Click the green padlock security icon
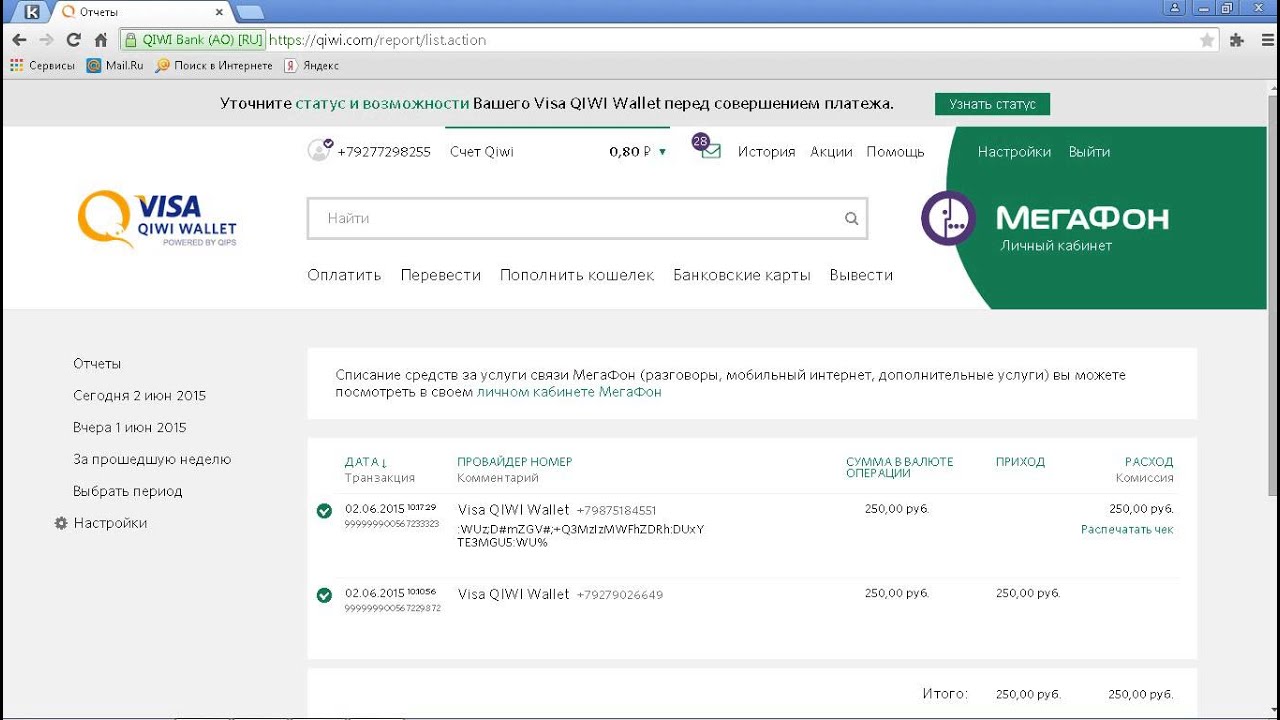Screen dimensions: 1280x720 130,40
